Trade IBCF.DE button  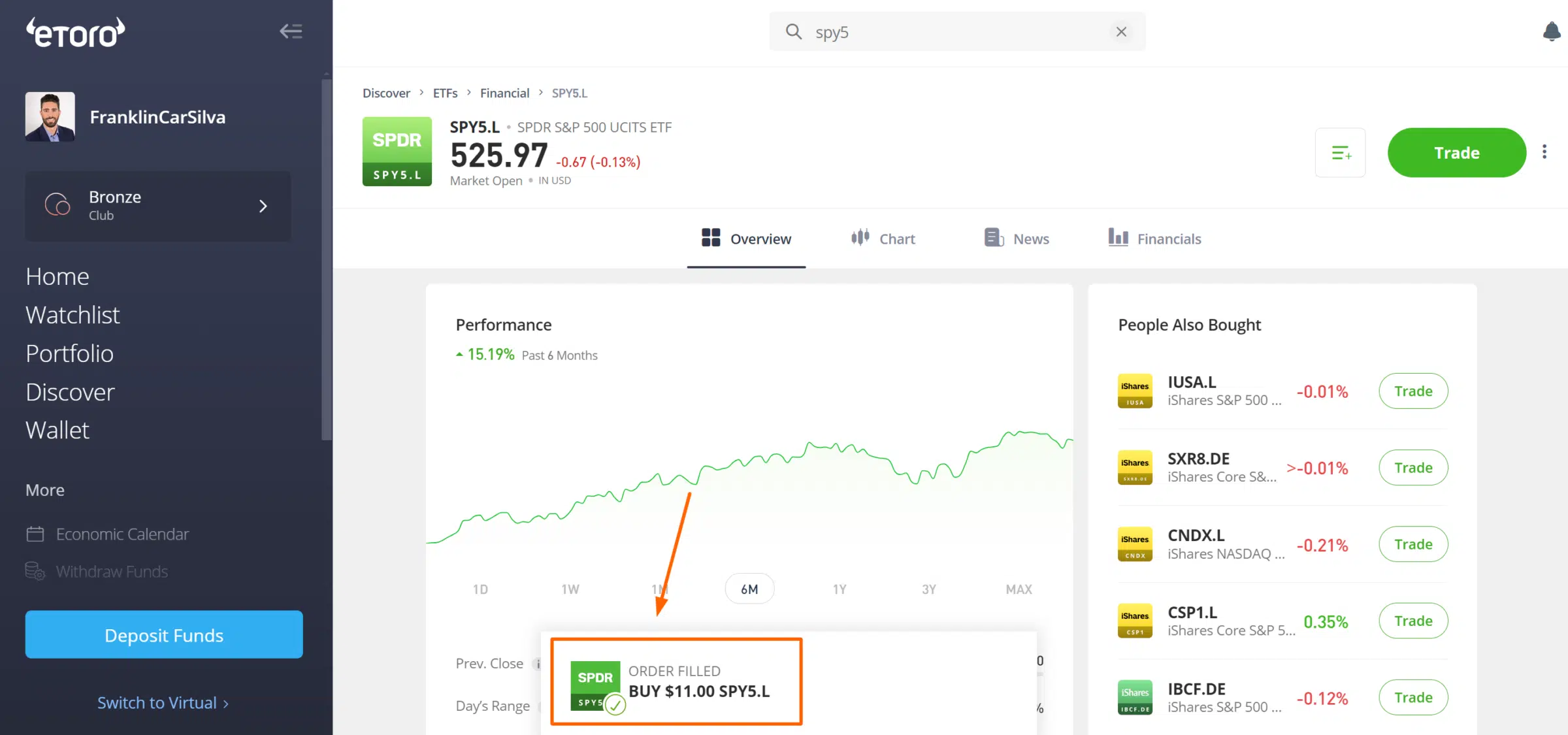click(1413, 697)
